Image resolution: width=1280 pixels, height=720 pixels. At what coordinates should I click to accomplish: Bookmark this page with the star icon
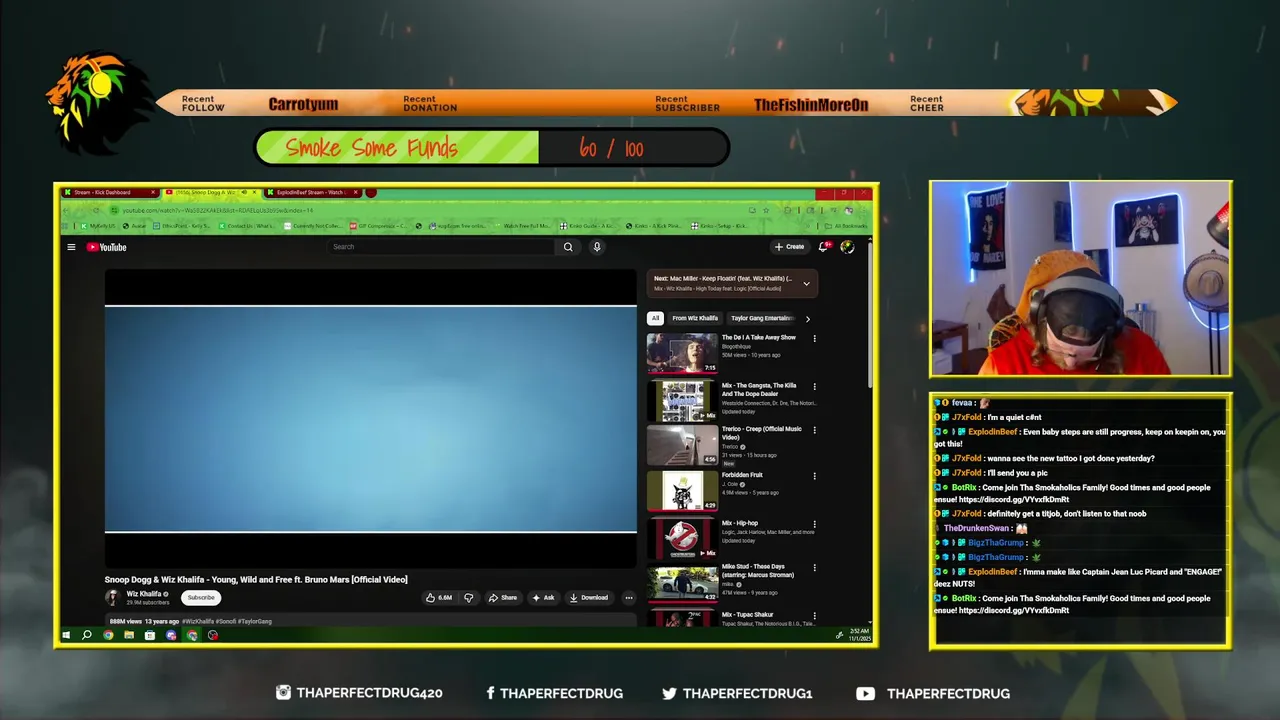766,210
